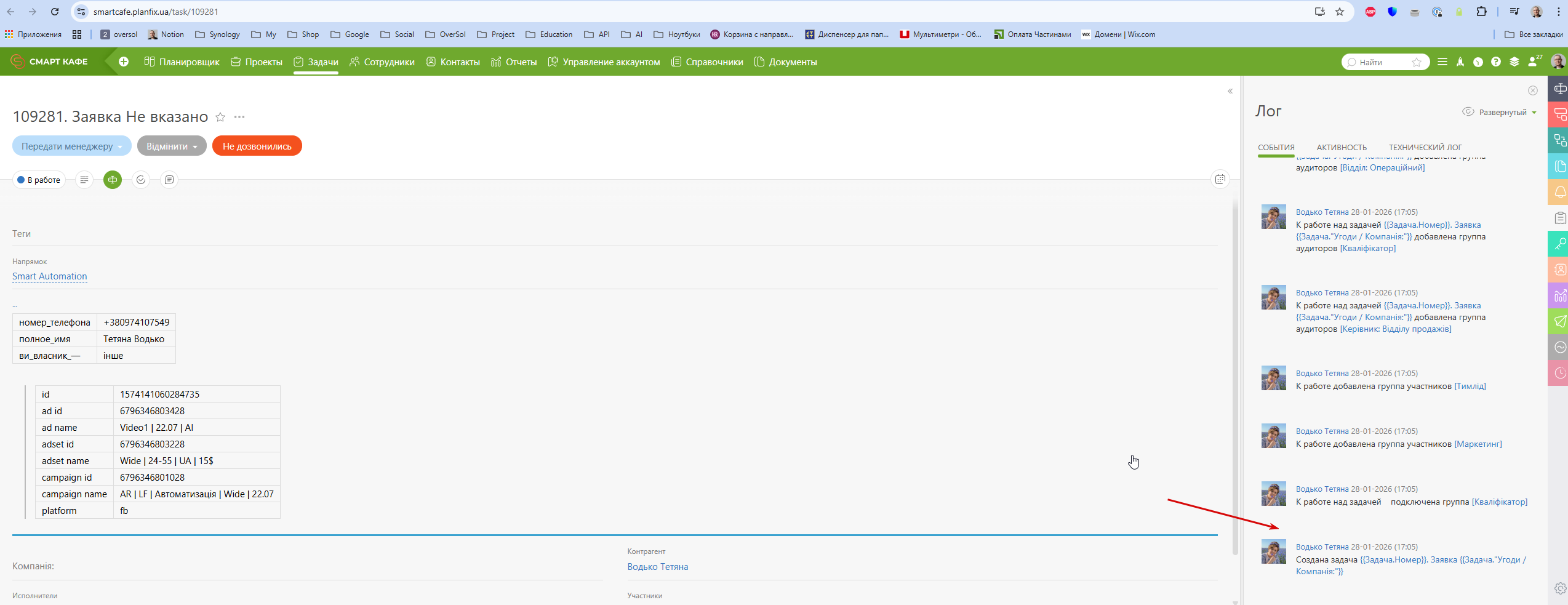Show task description lines icon
Screen dimensions: 1568x605
84,180
